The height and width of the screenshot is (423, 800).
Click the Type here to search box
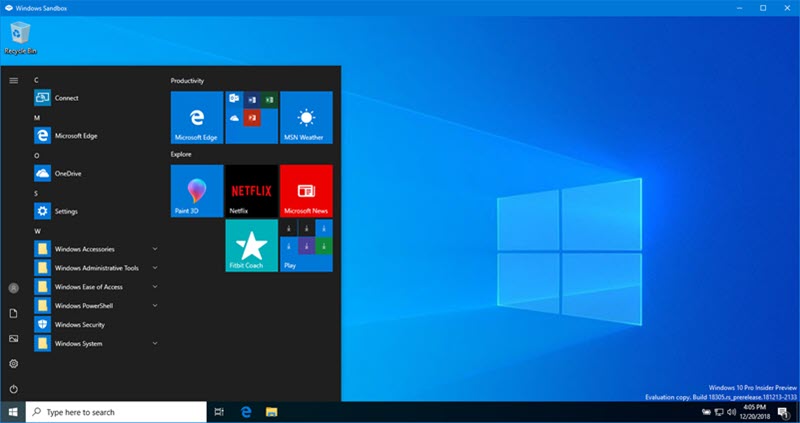(x=116, y=412)
